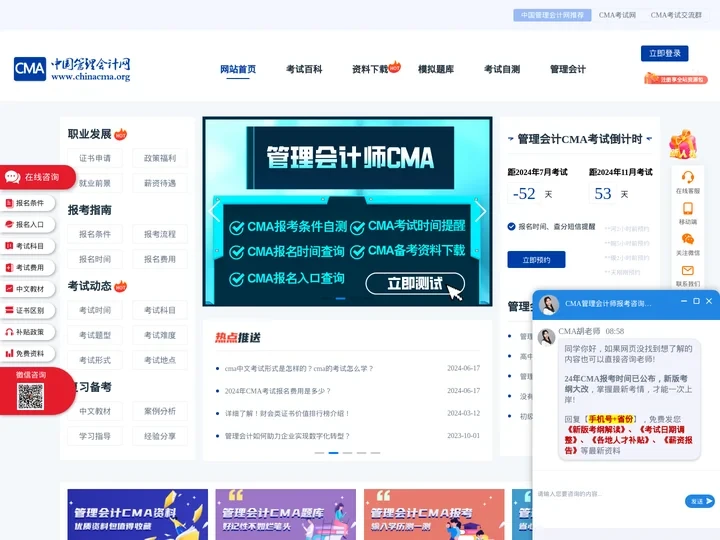Select 资料下载 navigation tab
This screenshot has height=540, width=720.
(370, 69)
